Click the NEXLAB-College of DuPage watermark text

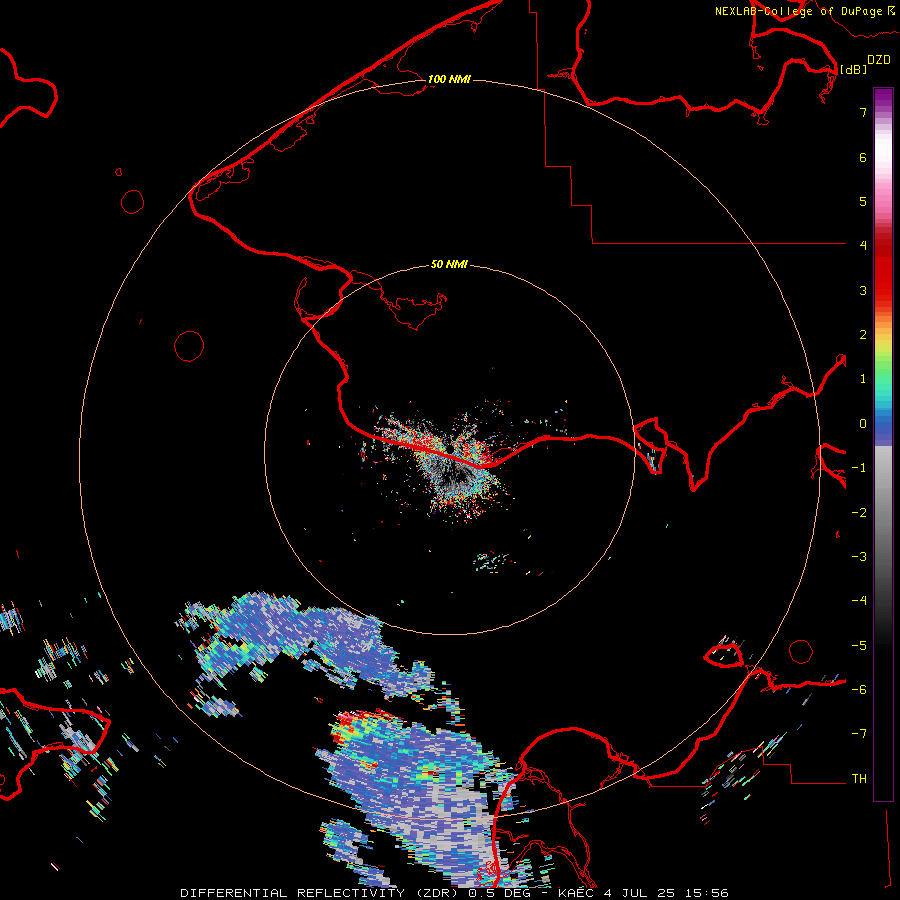pos(805,11)
